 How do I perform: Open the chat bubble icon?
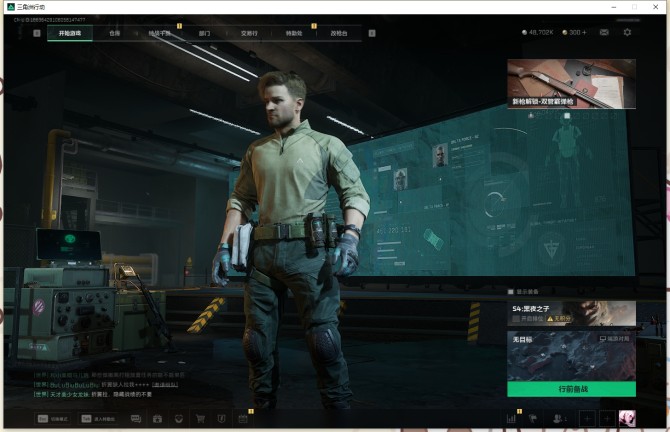(x=136, y=419)
